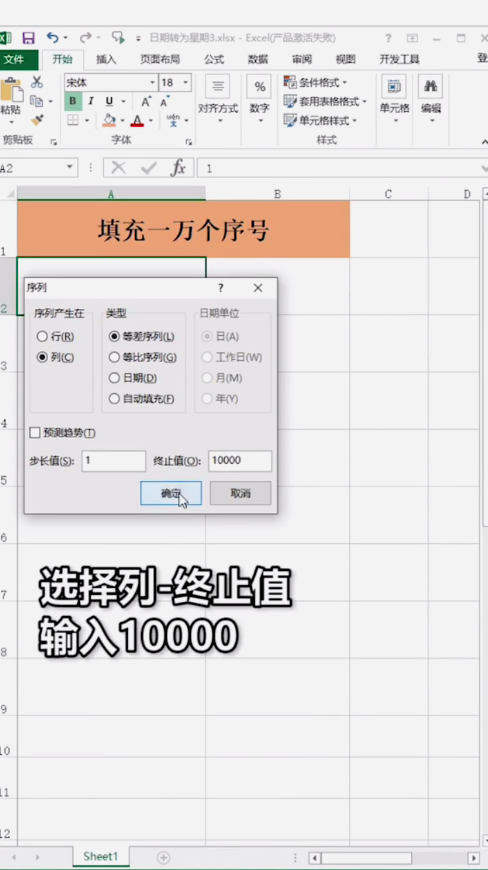
Task: Switch to the 数据 Data tab
Action: click(258, 59)
